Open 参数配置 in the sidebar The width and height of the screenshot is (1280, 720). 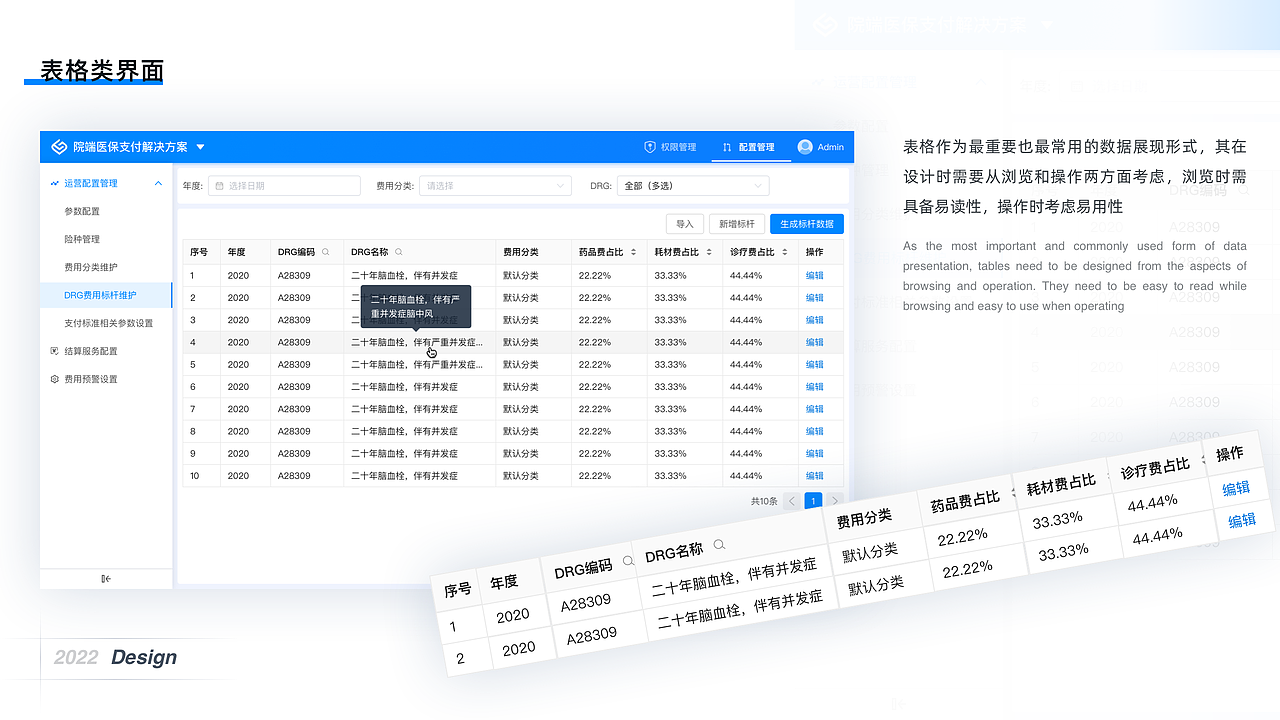tap(82, 211)
